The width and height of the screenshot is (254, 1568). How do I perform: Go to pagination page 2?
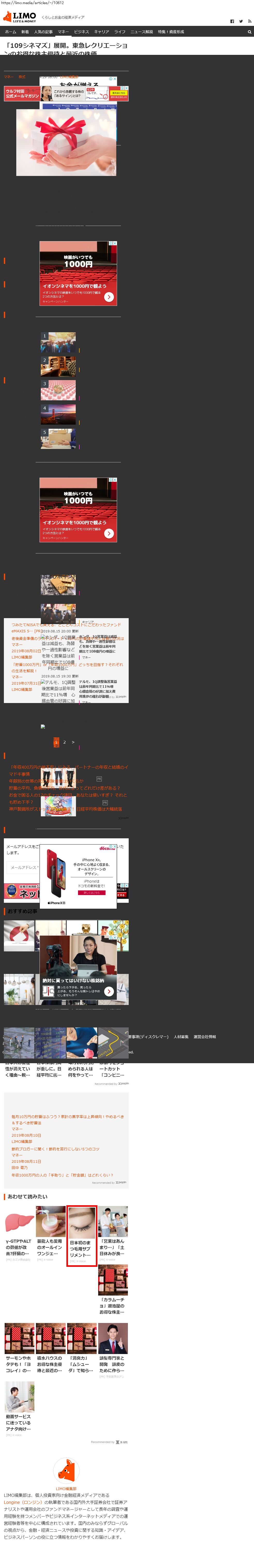[64, 742]
